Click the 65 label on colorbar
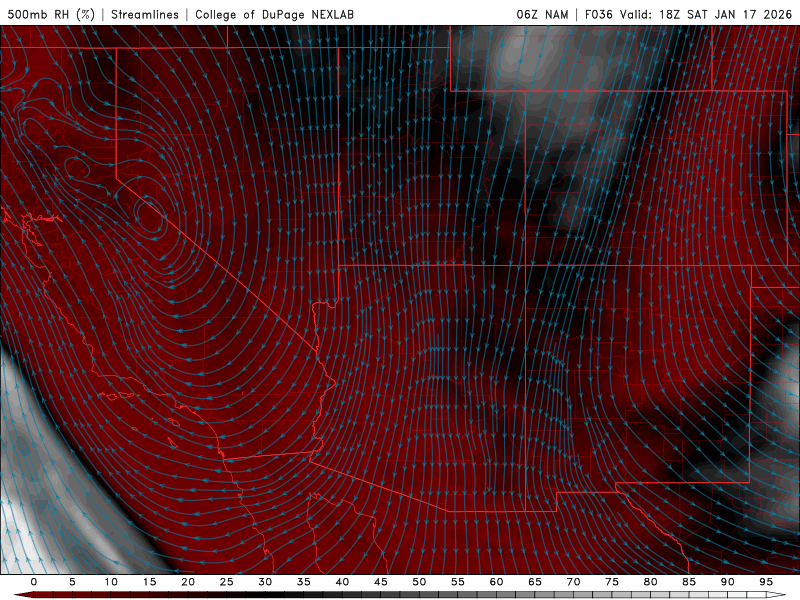The height and width of the screenshot is (600, 800). (x=535, y=582)
